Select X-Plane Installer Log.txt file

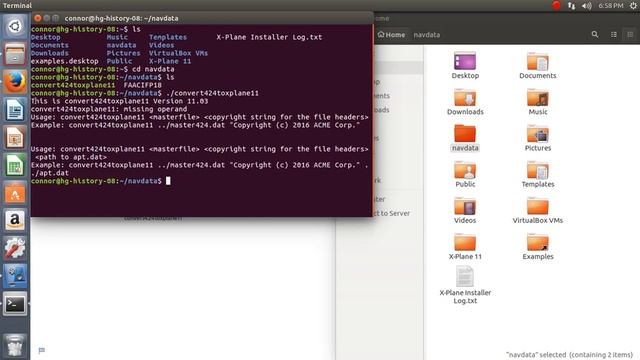(465, 285)
